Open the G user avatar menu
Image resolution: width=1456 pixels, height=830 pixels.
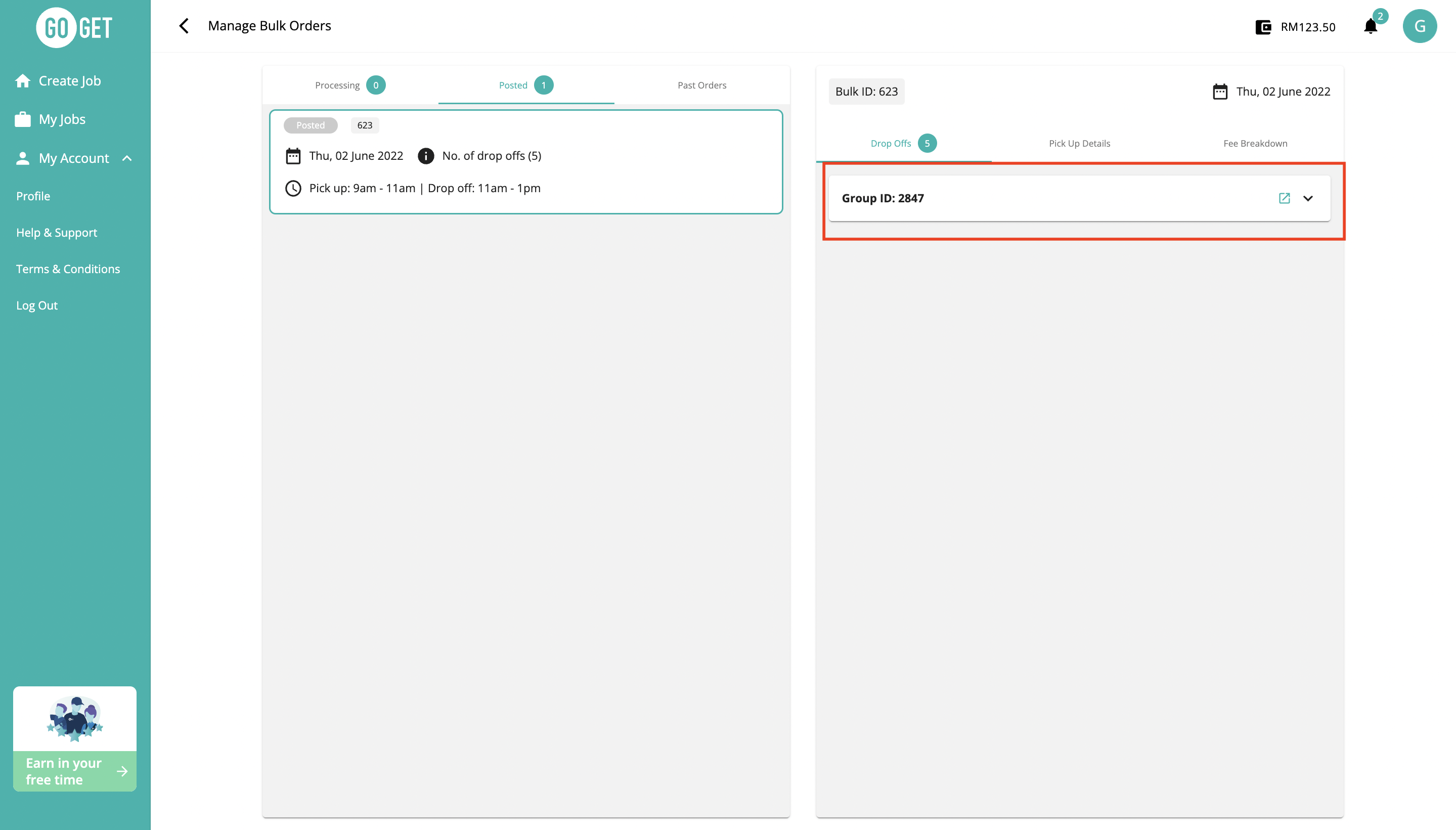tap(1419, 26)
